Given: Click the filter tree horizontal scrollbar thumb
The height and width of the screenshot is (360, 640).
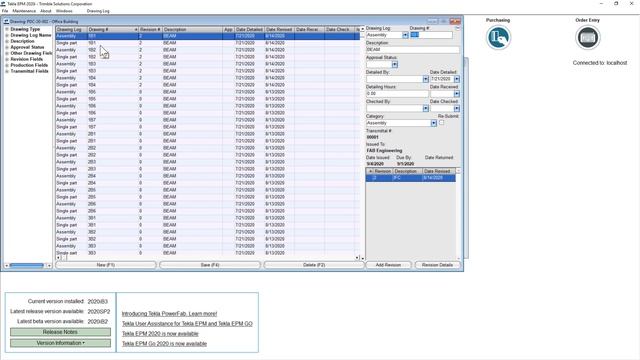Looking at the screenshot, I should [27, 266].
